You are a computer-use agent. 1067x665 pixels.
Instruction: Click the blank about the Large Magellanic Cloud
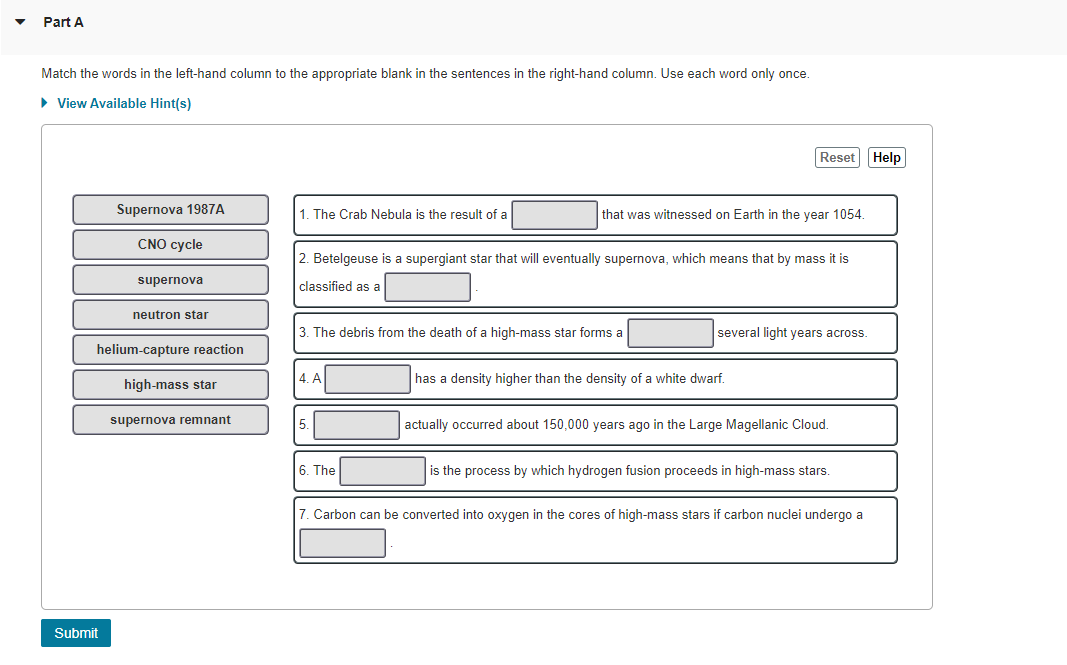point(355,424)
